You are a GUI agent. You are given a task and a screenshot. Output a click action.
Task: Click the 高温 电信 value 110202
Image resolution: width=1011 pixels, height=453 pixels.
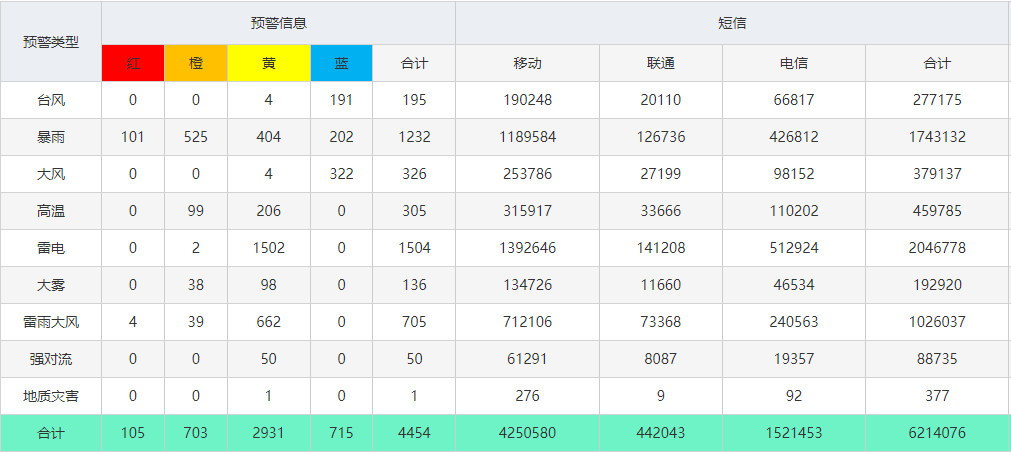pyautogui.click(x=794, y=211)
